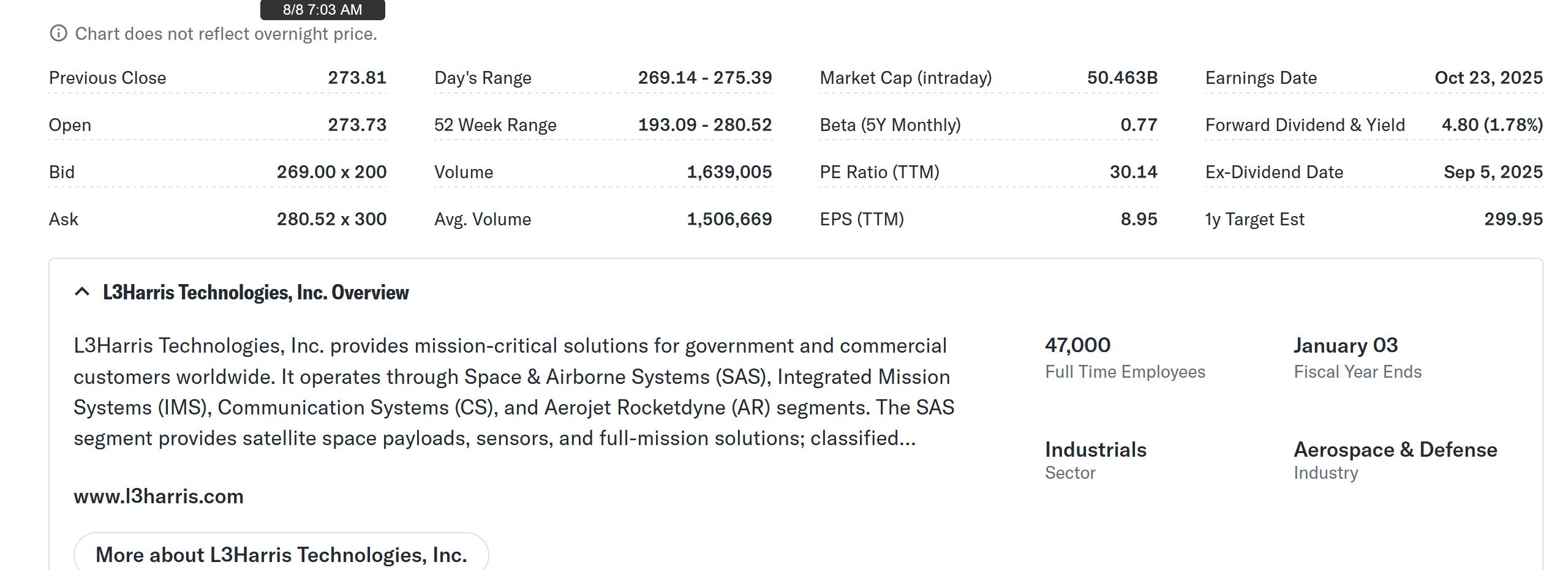This screenshot has height=570, width=1568.
Task: Click More about L3Harris Technologies, Inc. button
Action: 281,554
